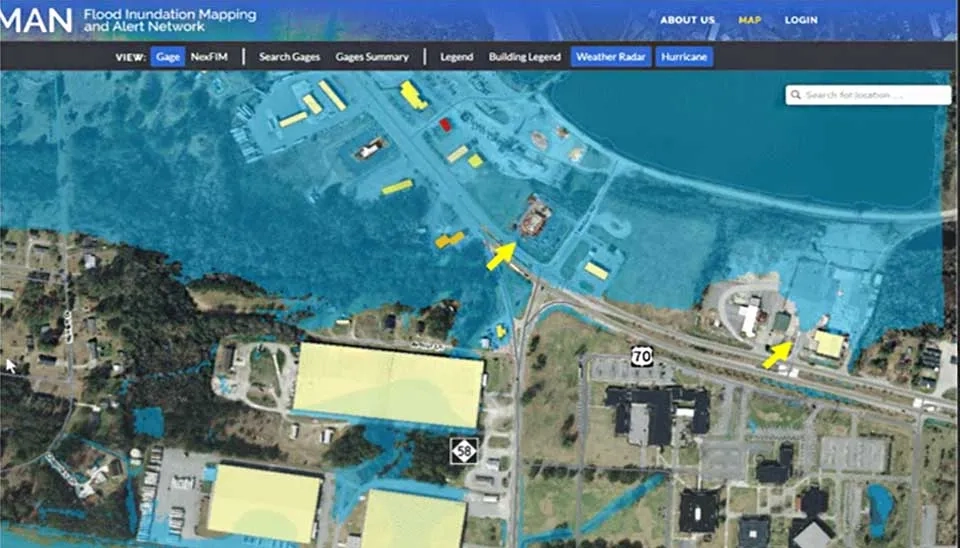Click the red building marker on map
This screenshot has height=548, width=960.
tap(445, 125)
